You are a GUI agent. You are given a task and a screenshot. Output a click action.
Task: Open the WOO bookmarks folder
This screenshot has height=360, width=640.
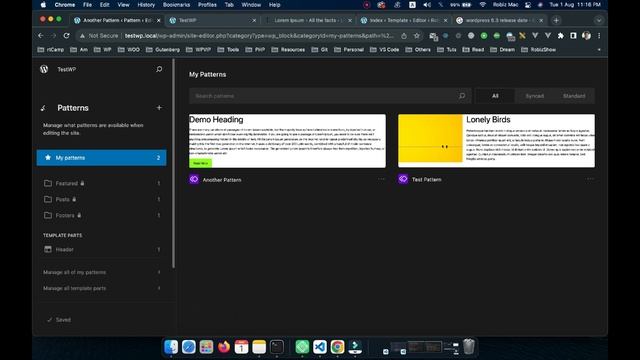click(129, 49)
